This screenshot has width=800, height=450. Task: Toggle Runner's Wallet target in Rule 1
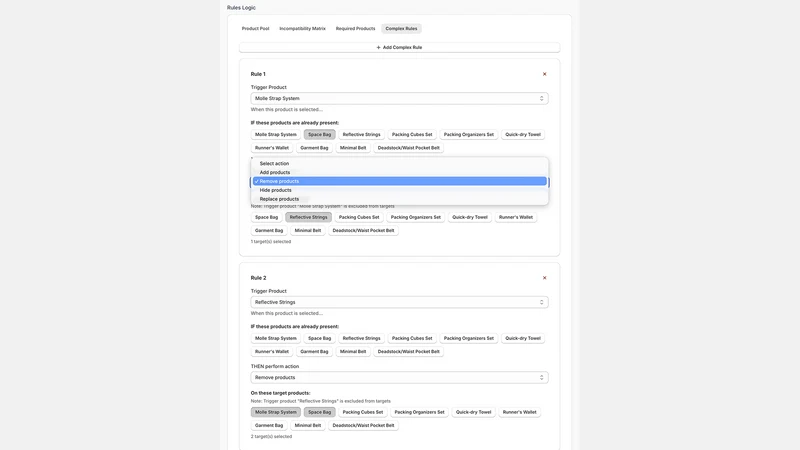516,217
